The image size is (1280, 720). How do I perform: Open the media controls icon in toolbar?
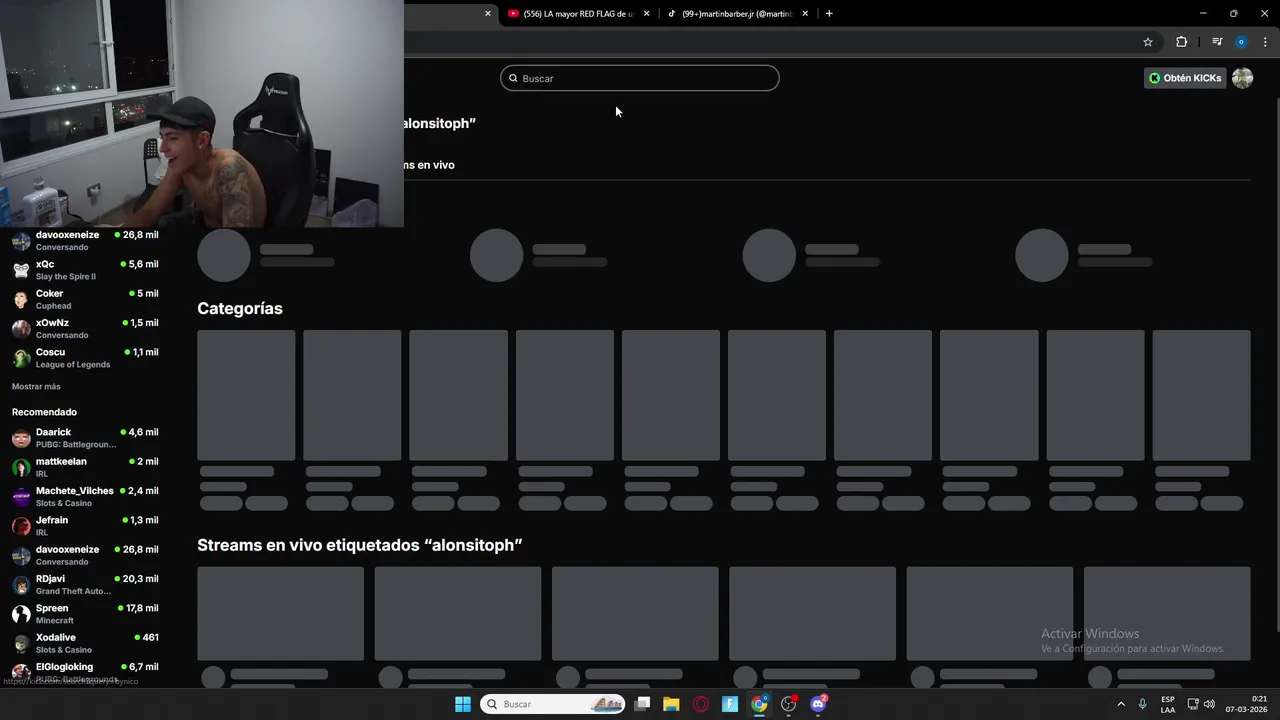pyautogui.click(x=1217, y=42)
